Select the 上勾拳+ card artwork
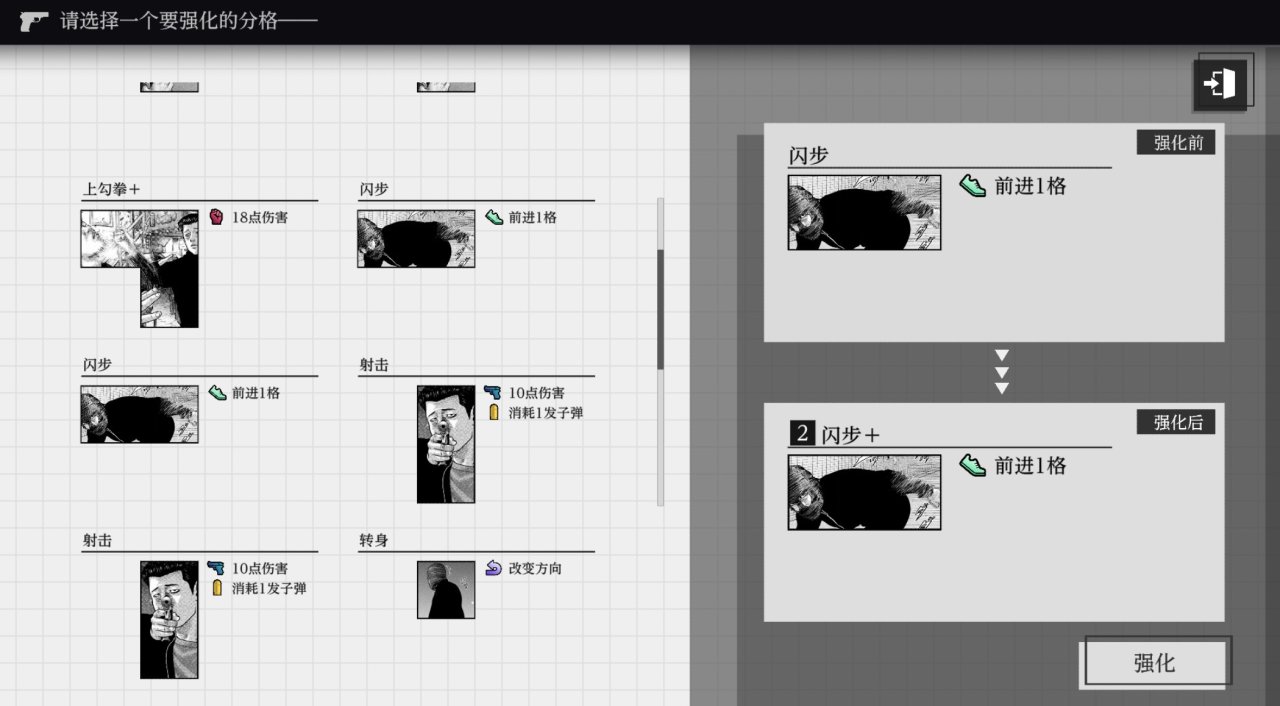 click(140, 268)
